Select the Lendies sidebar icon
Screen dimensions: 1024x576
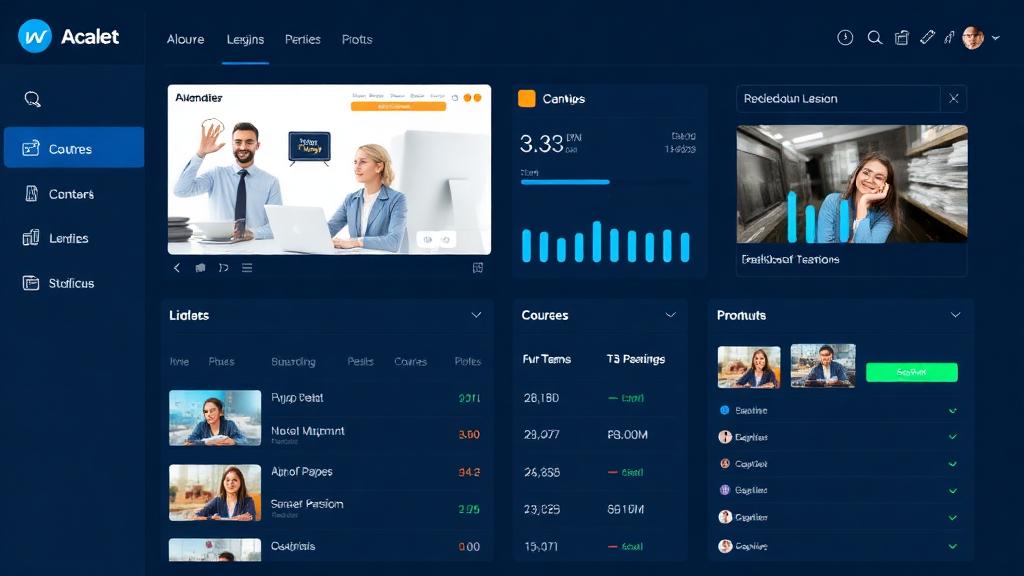click(33, 237)
